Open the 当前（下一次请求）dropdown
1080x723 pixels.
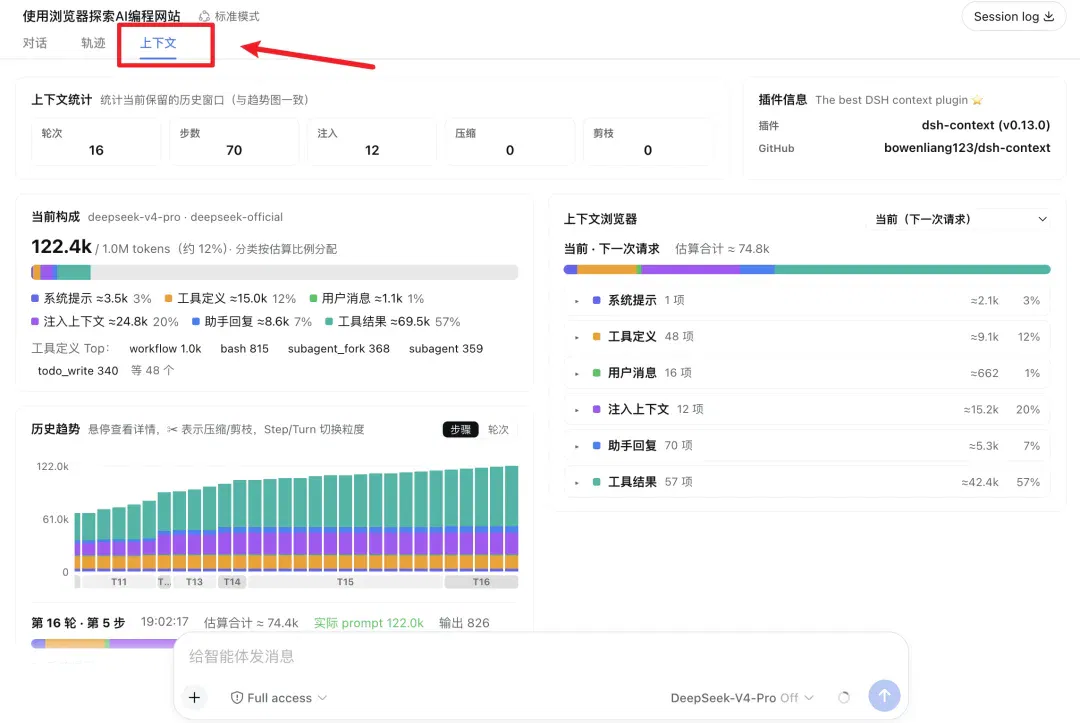960,219
